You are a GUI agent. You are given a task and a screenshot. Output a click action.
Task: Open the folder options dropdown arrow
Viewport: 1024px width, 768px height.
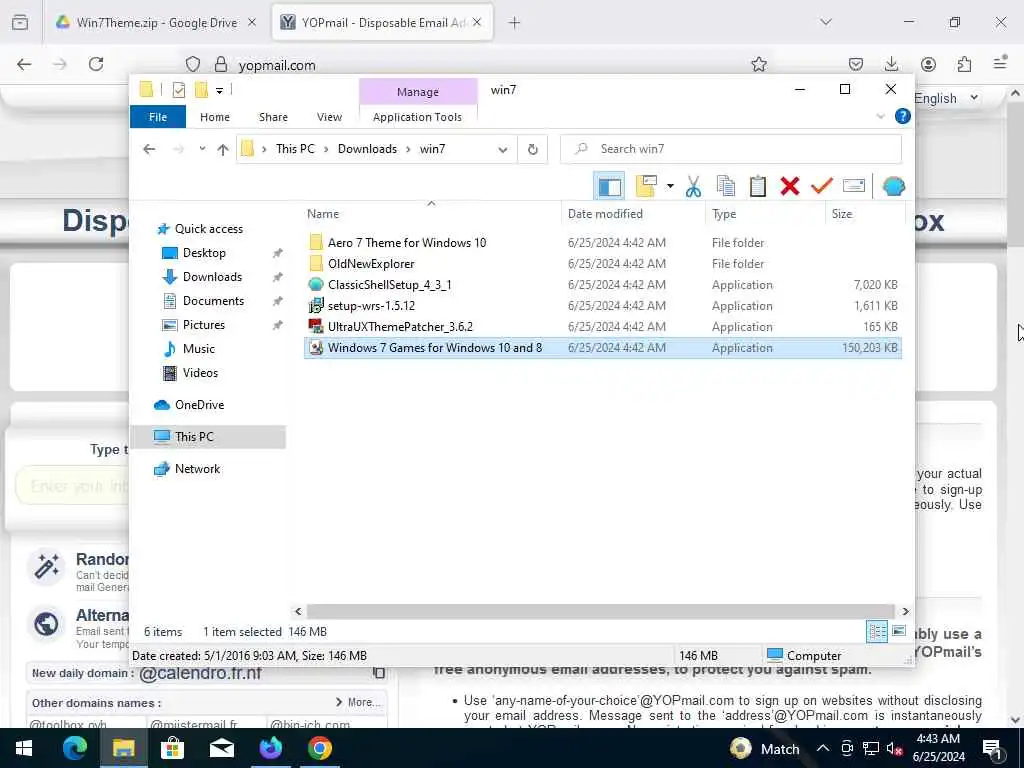[x=670, y=187]
